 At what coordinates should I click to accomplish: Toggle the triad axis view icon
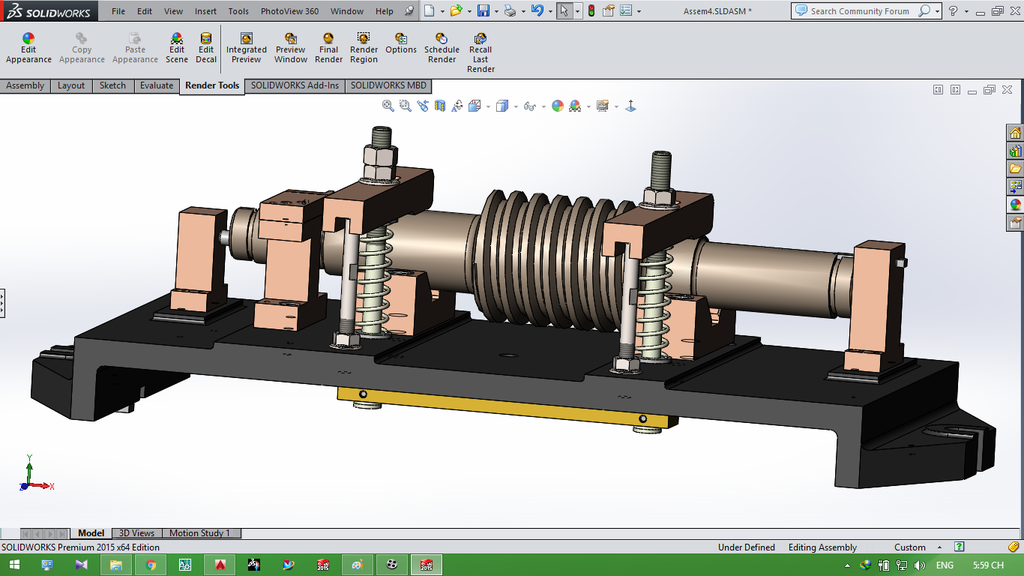(630, 106)
